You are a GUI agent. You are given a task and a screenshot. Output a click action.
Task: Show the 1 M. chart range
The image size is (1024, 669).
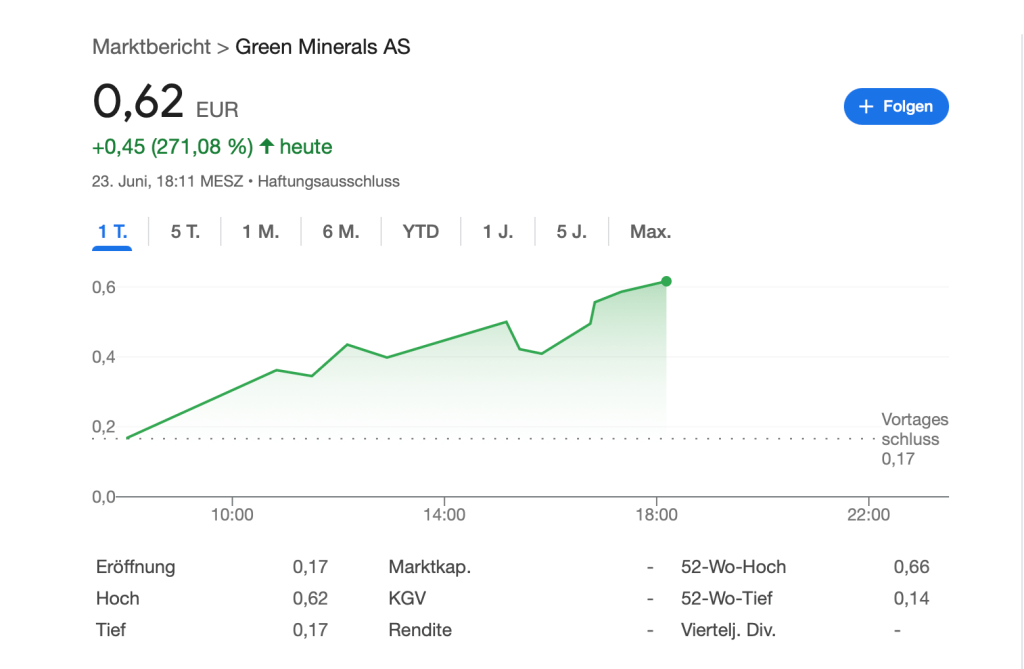pyautogui.click(x=260, y=232)
